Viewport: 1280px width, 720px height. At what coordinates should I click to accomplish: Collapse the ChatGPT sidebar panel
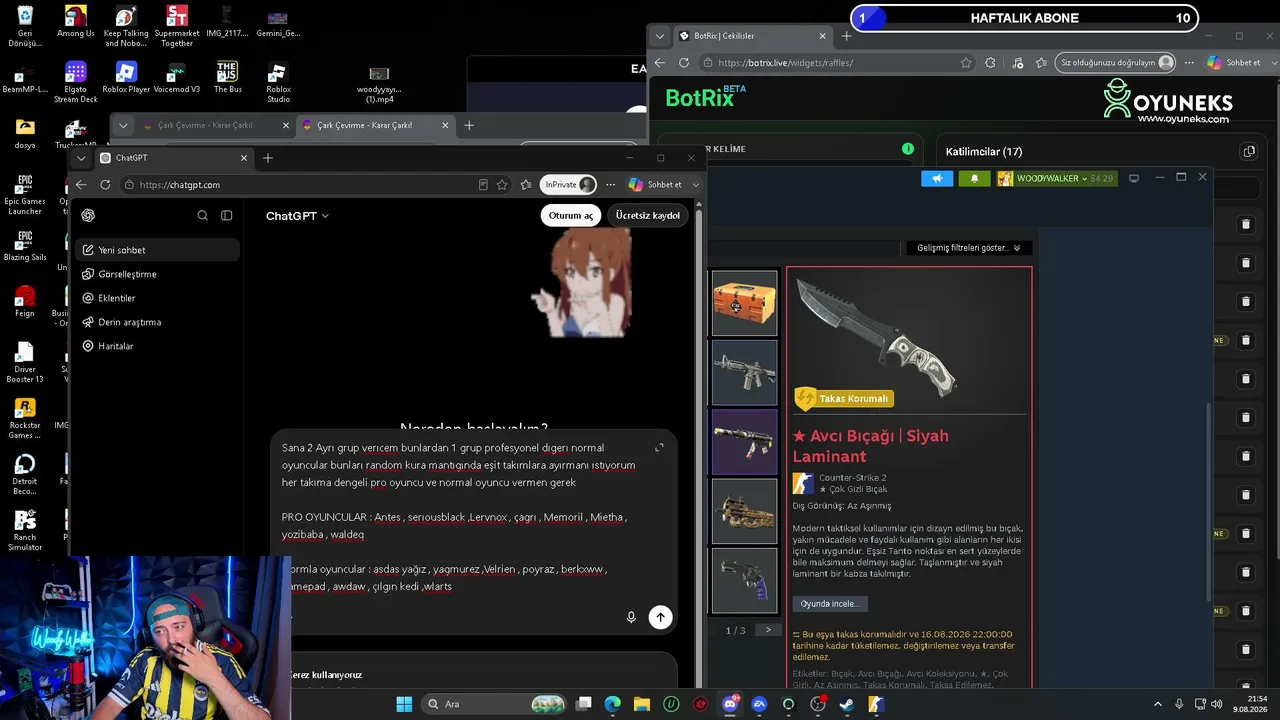click(x=227, y=215)
